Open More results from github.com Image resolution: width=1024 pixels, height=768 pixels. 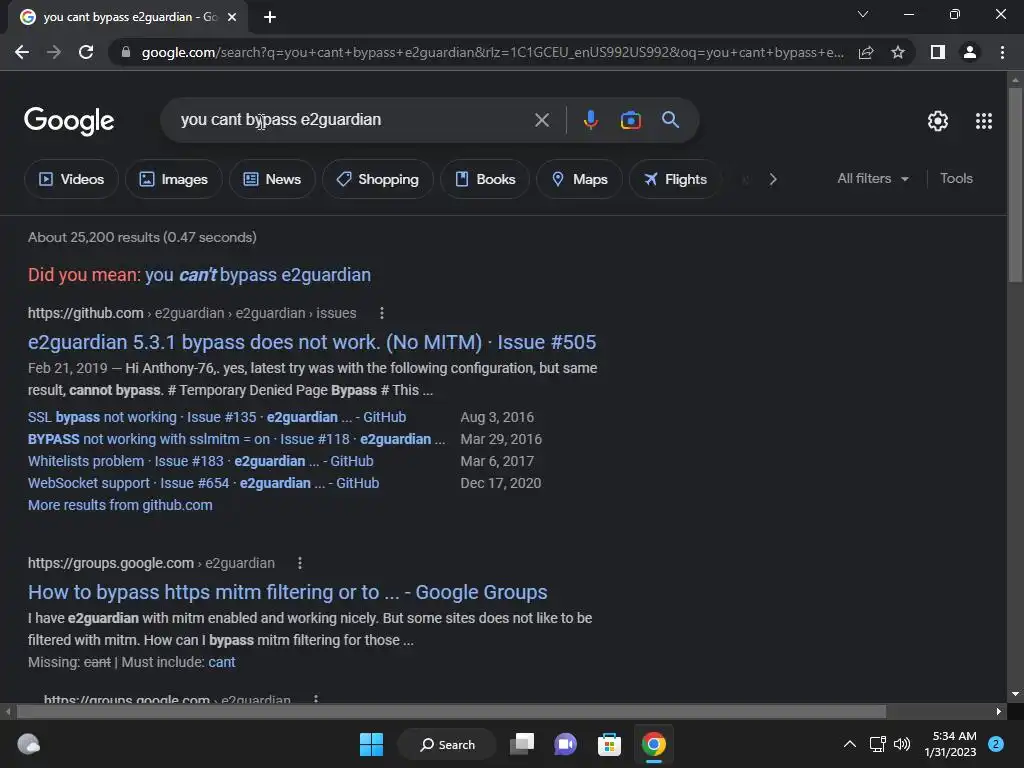tap(120, 505)
